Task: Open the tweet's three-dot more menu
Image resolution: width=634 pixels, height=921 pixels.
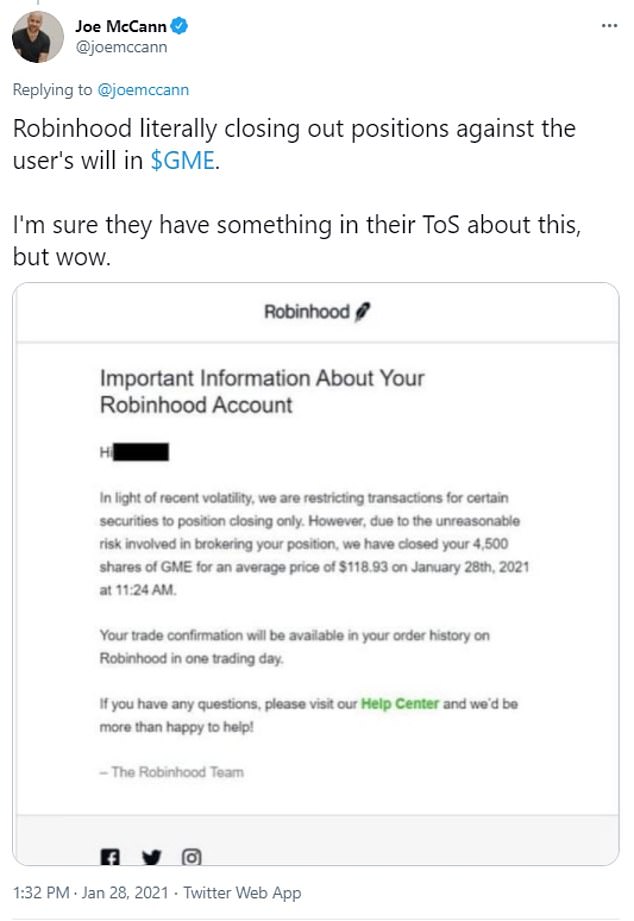Action: coord(608,25)
